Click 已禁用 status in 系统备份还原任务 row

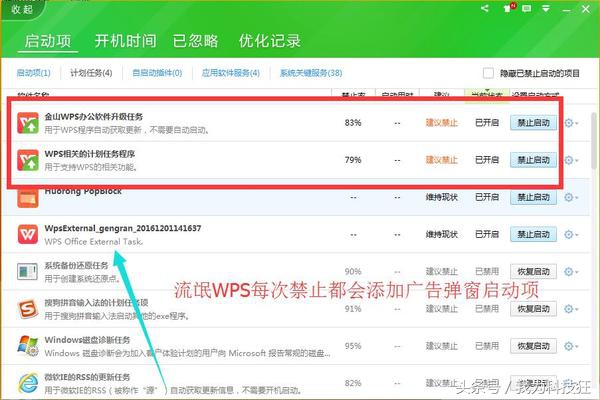(487, 271)
